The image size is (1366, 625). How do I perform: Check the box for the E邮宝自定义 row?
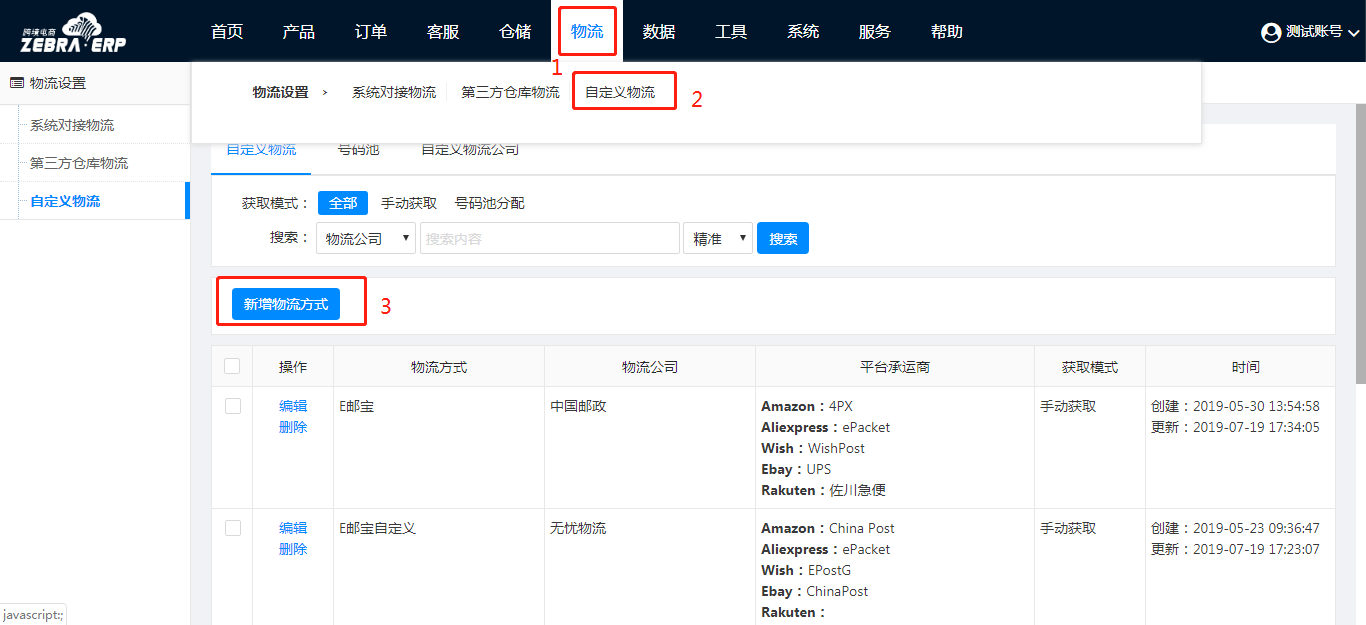pos(233,528)
